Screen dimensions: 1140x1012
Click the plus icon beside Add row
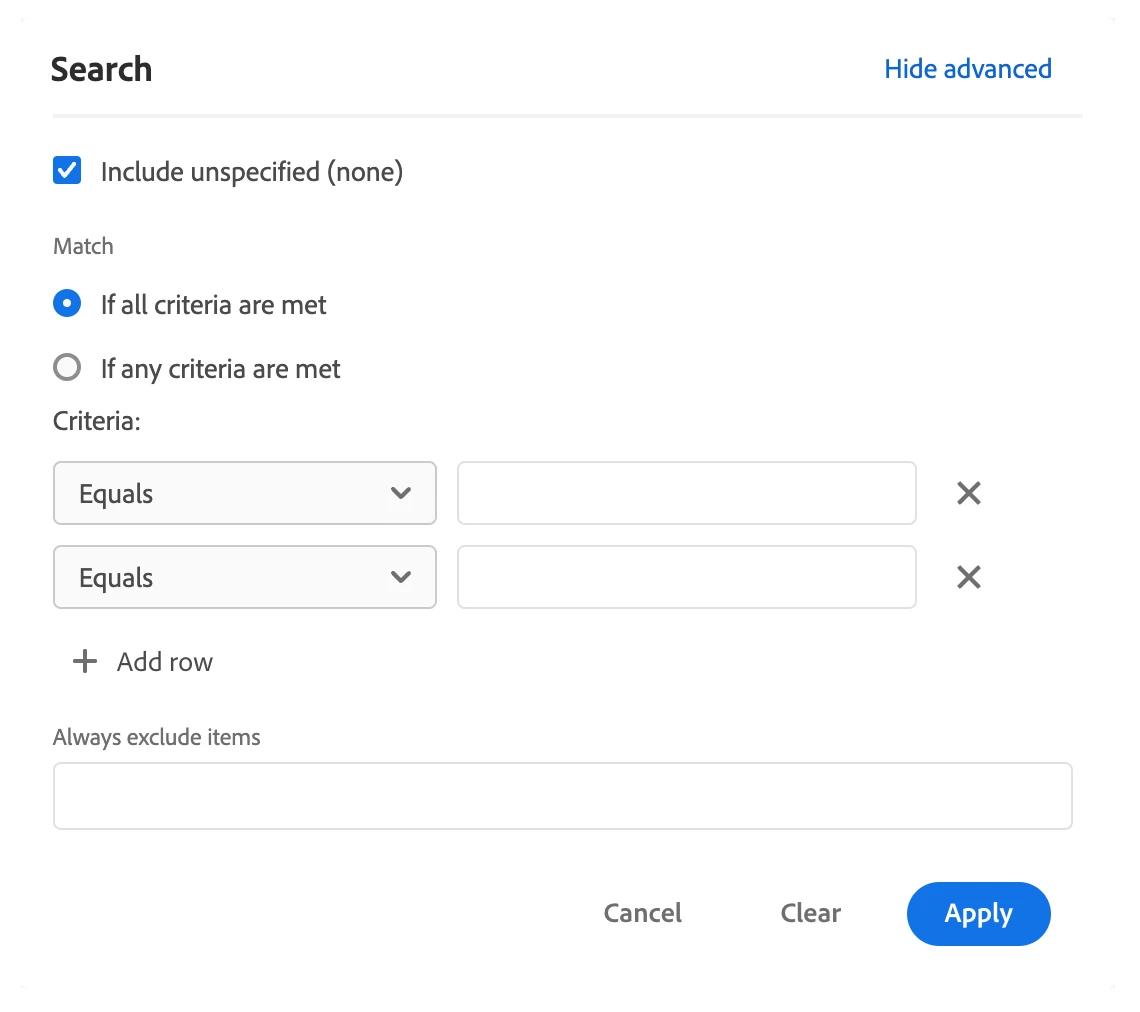[x=86, y=661]
